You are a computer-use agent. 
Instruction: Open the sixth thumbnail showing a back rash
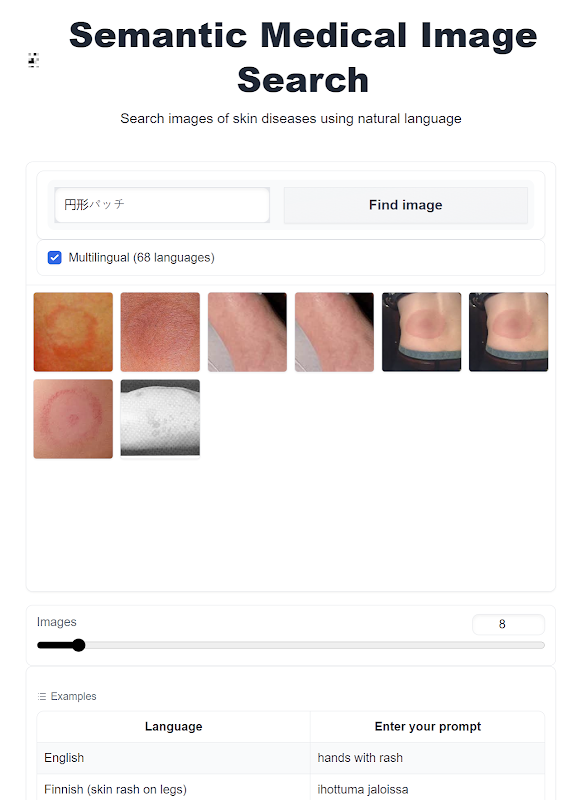point(508,332)
